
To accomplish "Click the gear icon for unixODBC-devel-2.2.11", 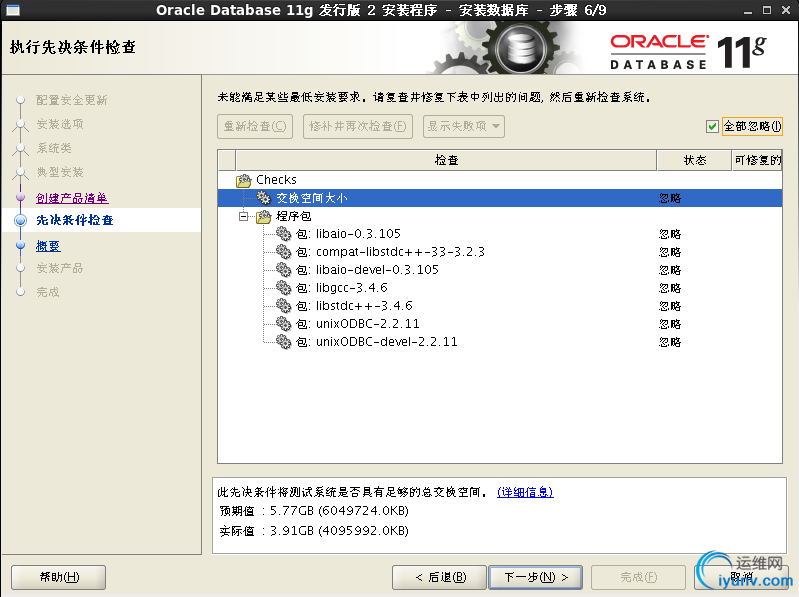I will [x=283, y=341].
